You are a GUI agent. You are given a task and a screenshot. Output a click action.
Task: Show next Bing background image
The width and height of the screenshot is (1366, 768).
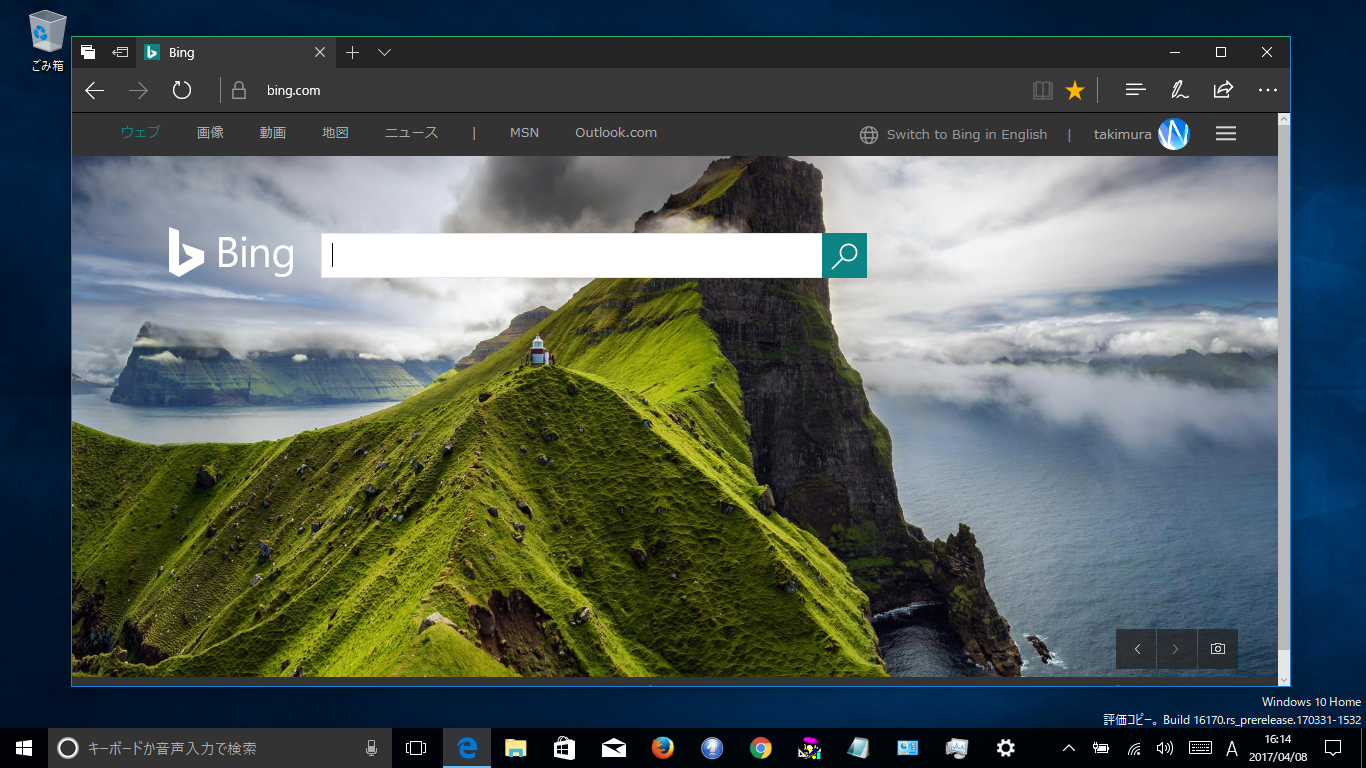pos(1176,649)
